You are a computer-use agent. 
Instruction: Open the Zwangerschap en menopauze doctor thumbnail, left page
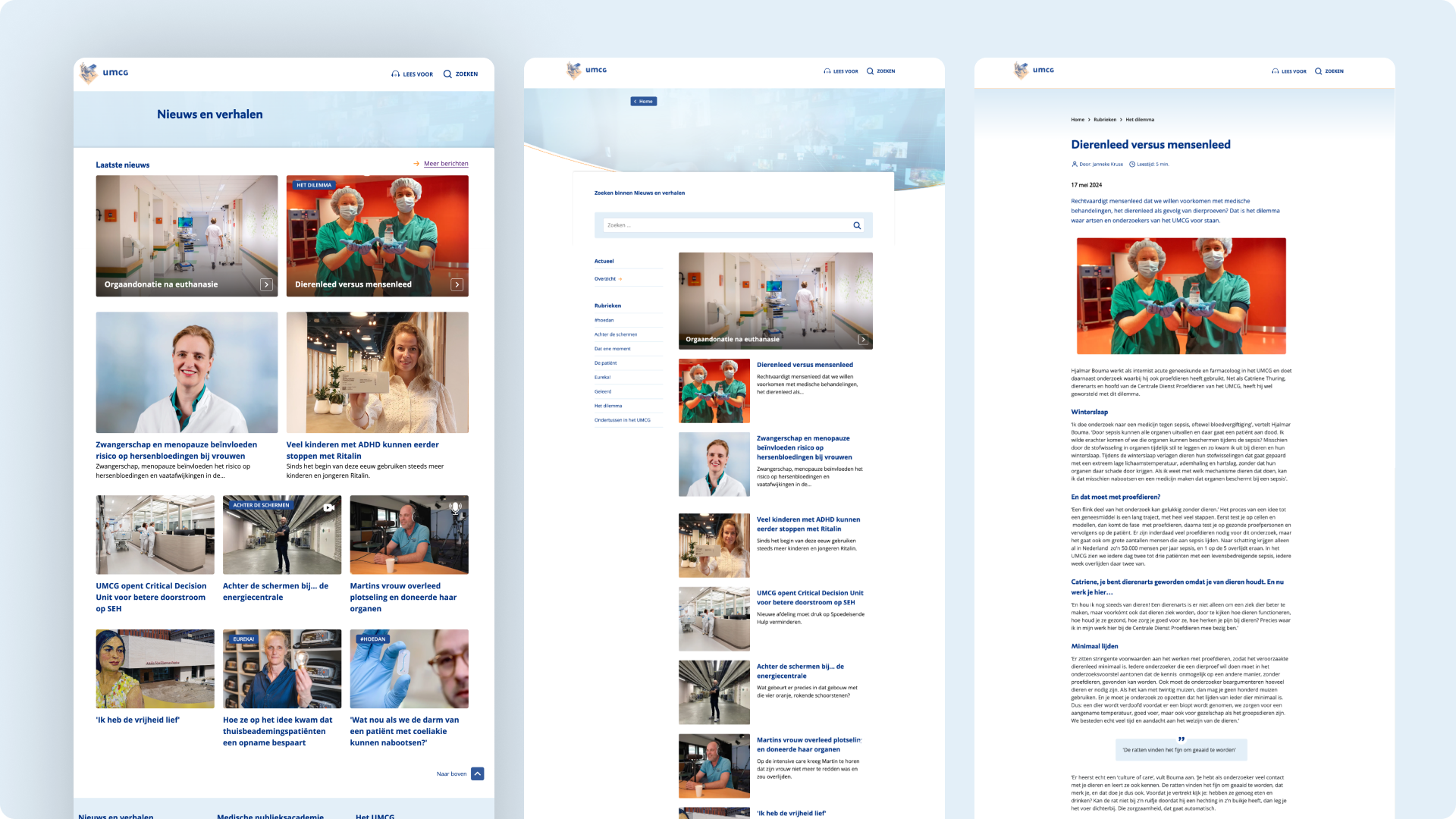187,372
